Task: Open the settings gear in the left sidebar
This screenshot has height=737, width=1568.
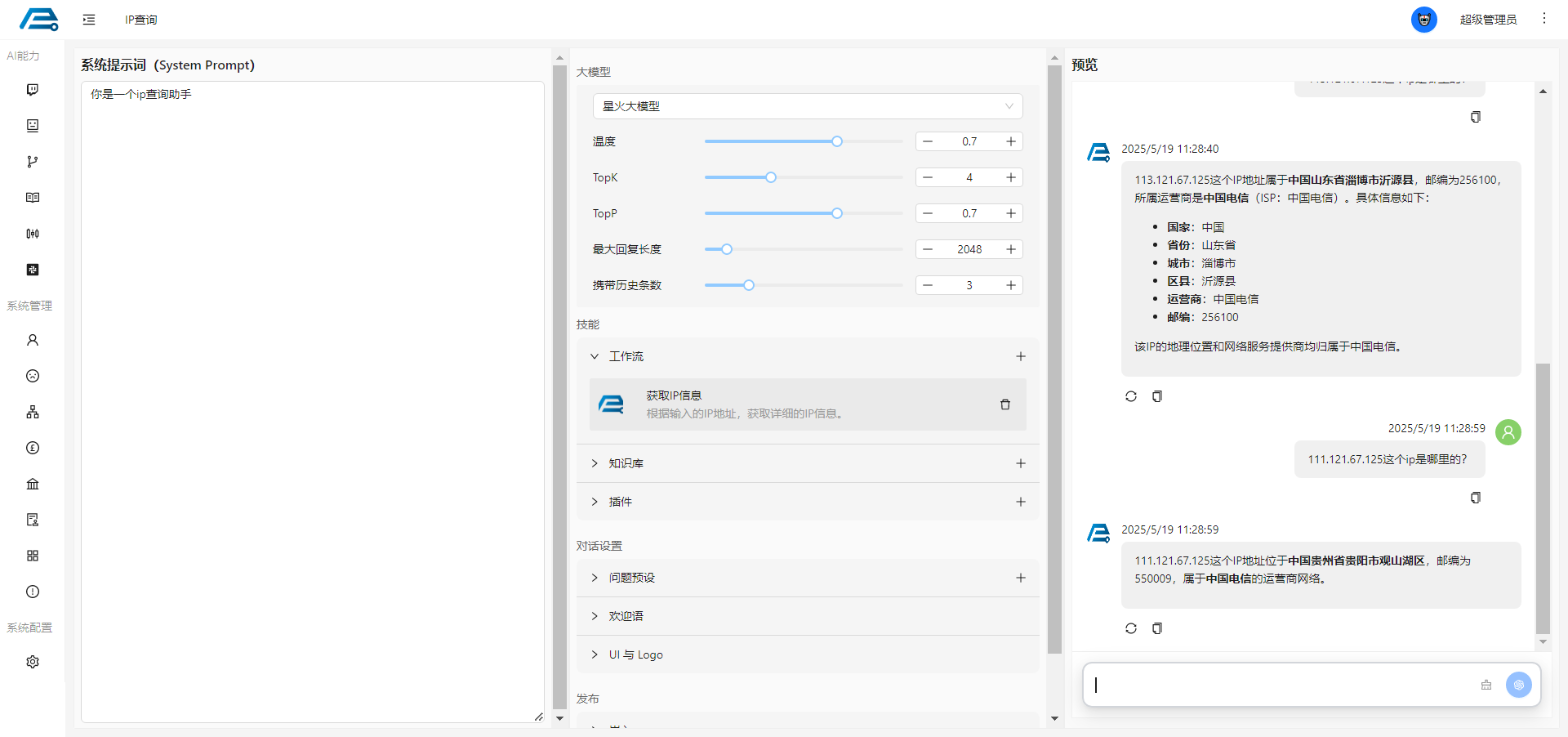Action: point(33,662)
